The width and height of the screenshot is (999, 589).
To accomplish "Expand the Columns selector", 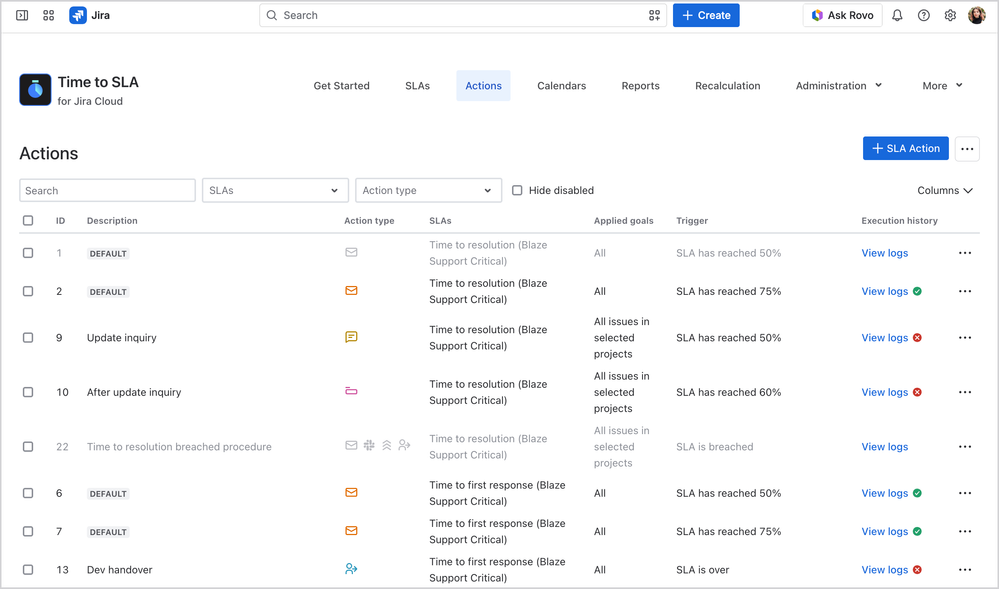I will 945,191.
